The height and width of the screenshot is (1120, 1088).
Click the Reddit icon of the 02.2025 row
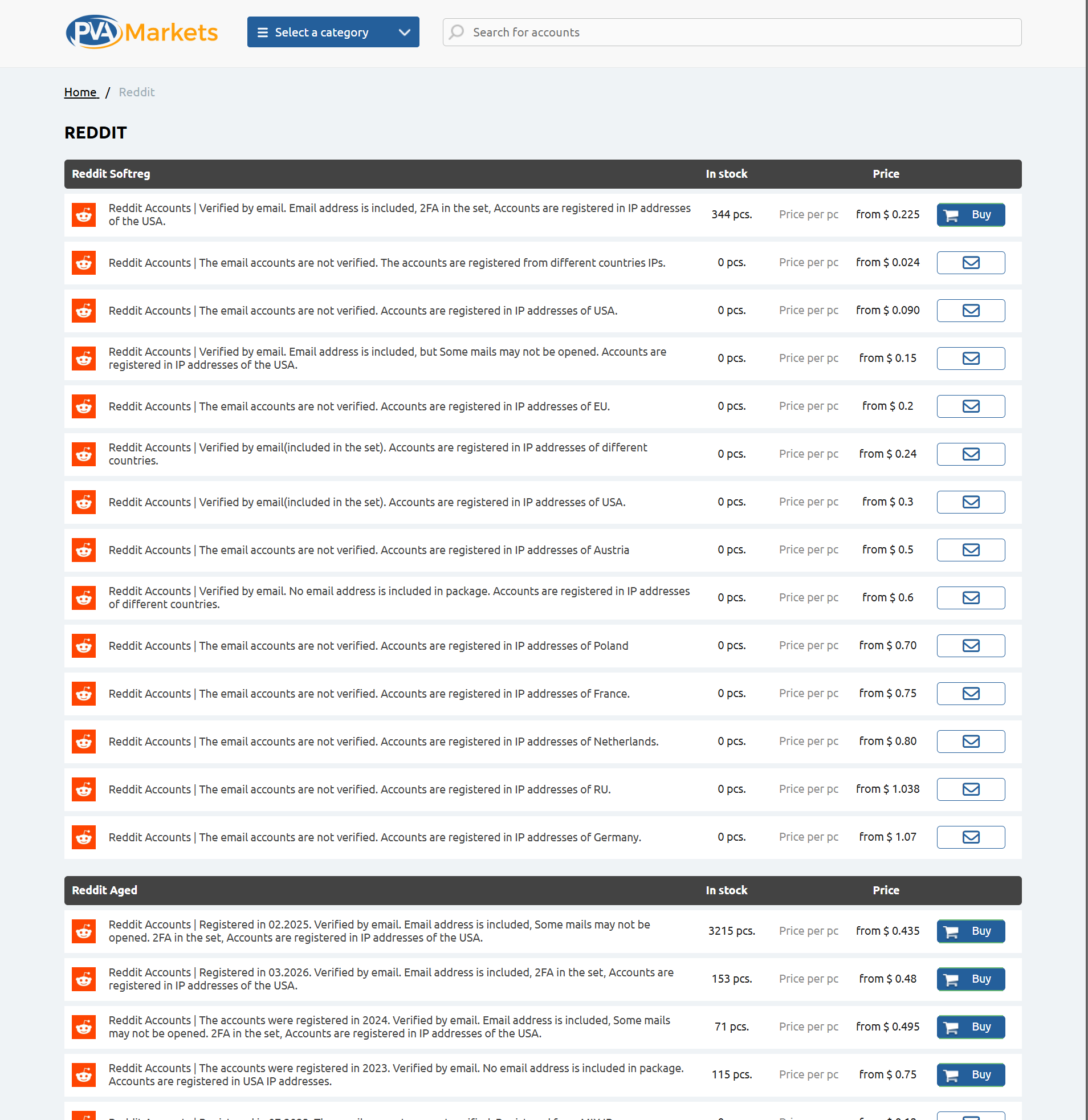(x=83, y=931)
